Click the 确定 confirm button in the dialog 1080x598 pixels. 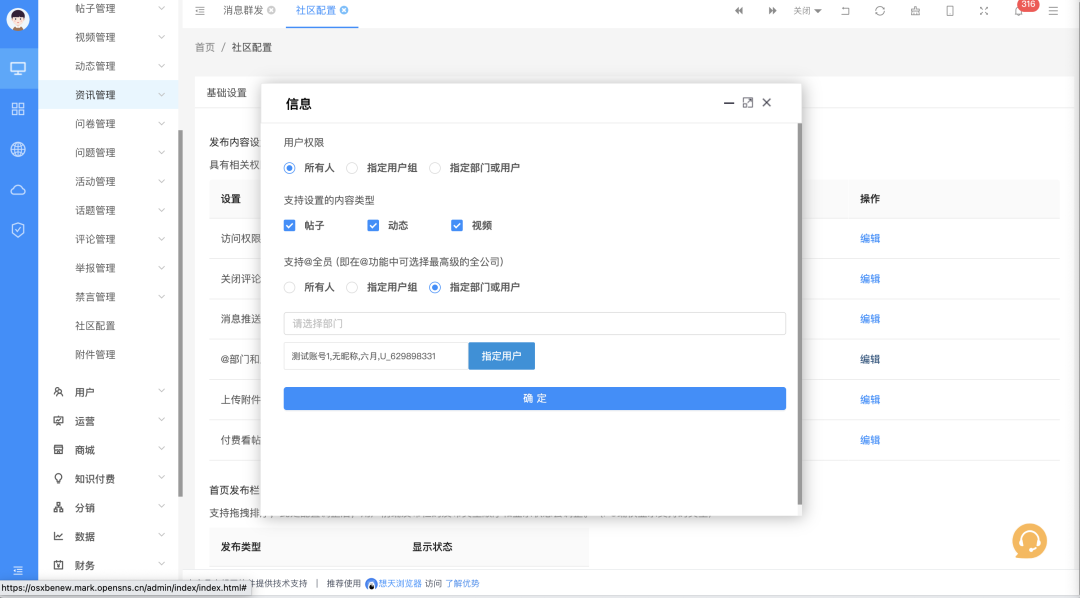pos(535,398)
